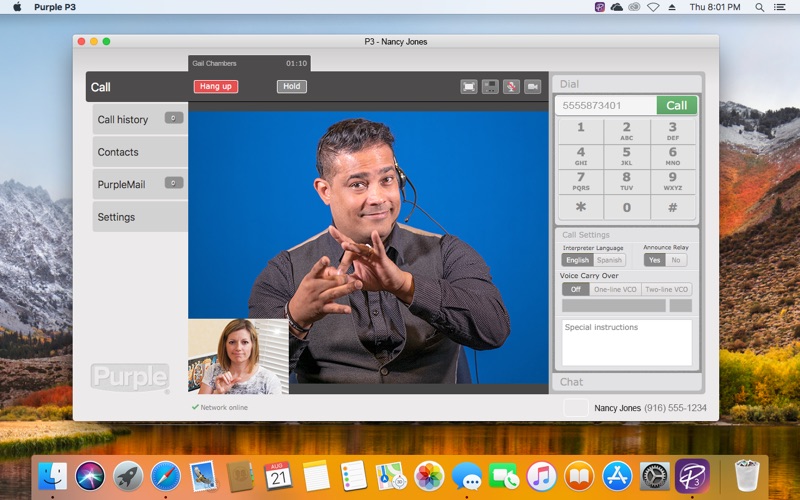Tap keypad digit 9 WXYZ
Viewport: 800px width, 500px height.
point(672,181)
